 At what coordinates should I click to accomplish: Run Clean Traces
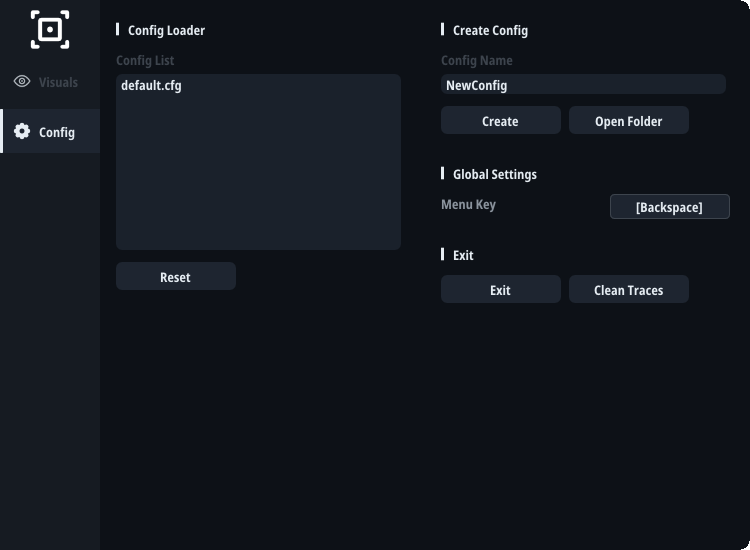click(629, 289)
